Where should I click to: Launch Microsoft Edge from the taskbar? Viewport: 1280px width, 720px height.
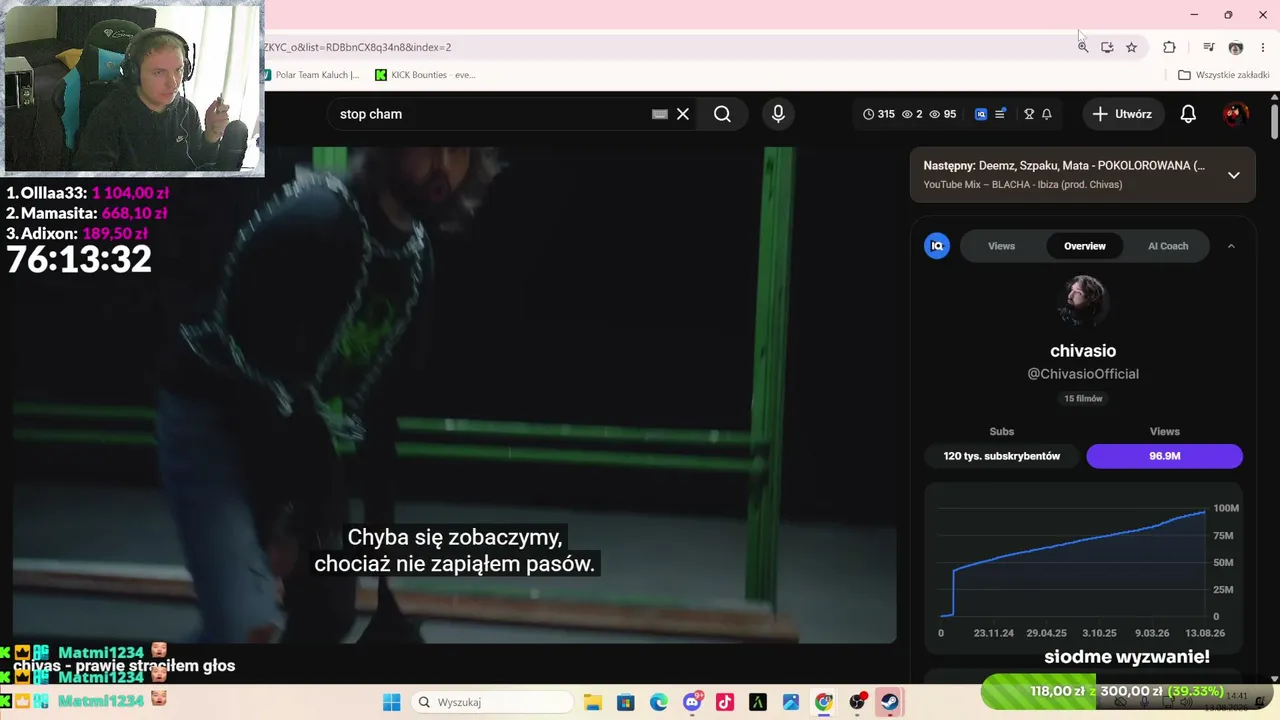(658, 702)
